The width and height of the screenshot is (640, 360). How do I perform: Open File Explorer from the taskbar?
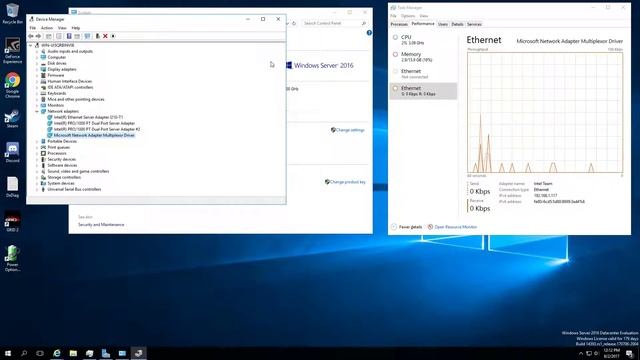(x=73, y=353)
